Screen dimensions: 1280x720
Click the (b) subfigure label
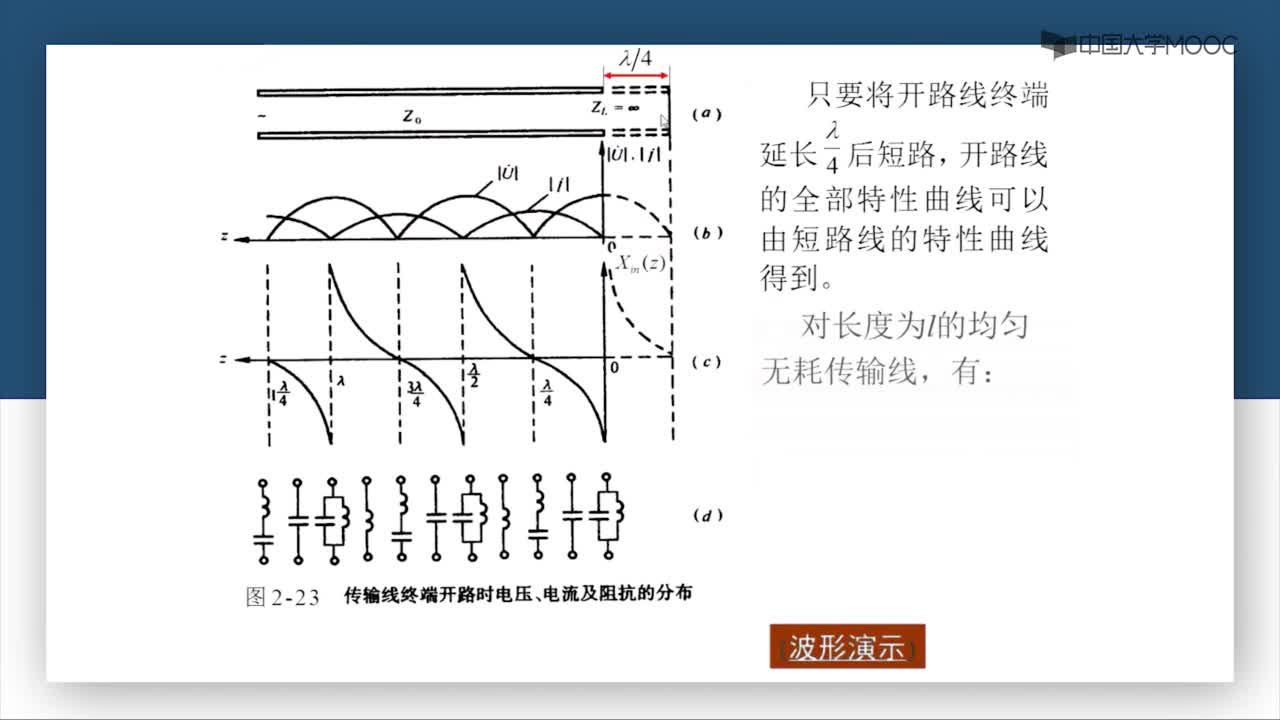[x=707, y=233]
